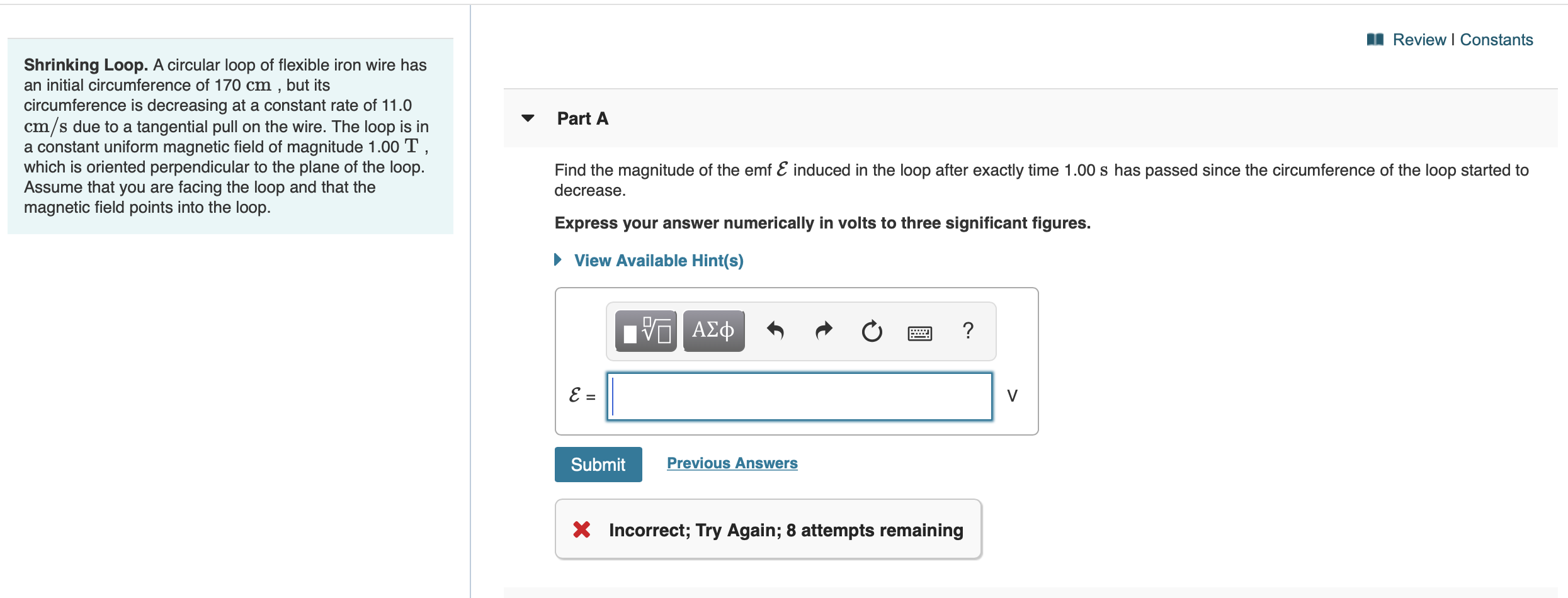Click the red X incorrect icon
The image size is (1568, 598).
pos(582,529)
